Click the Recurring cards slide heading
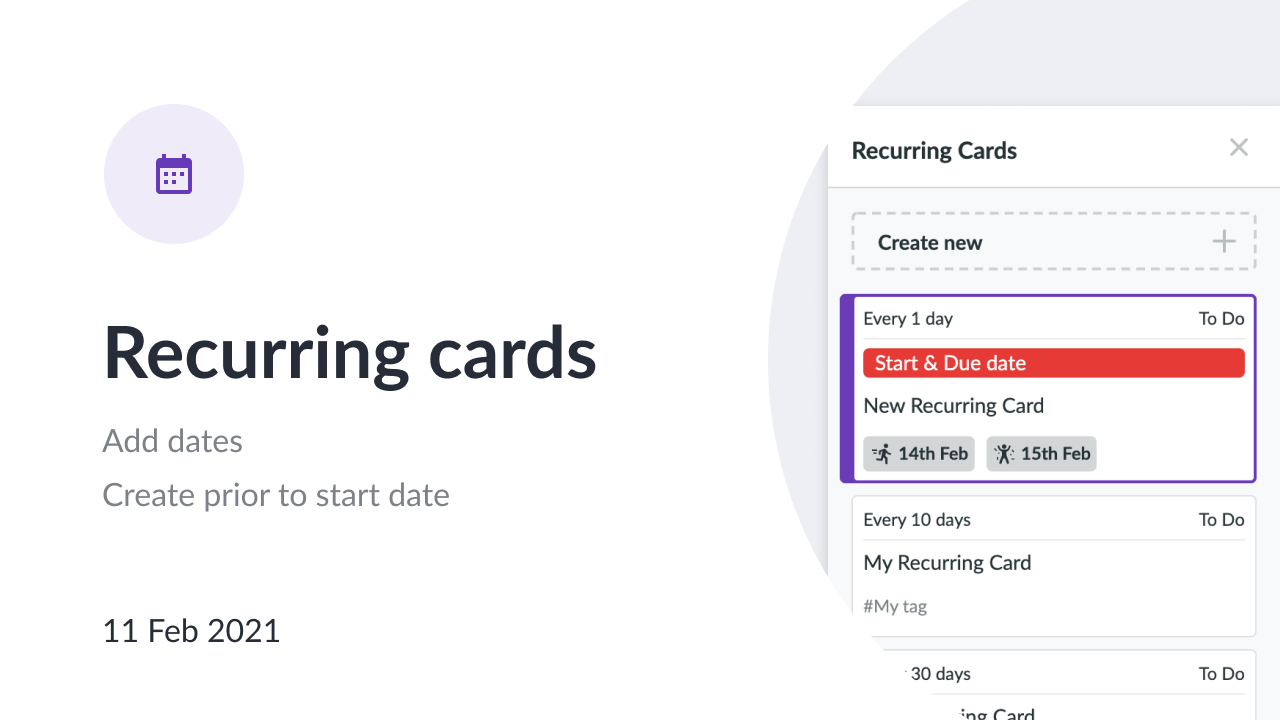1280x720 pixels. pyautogui.click(x=350, y=353)
